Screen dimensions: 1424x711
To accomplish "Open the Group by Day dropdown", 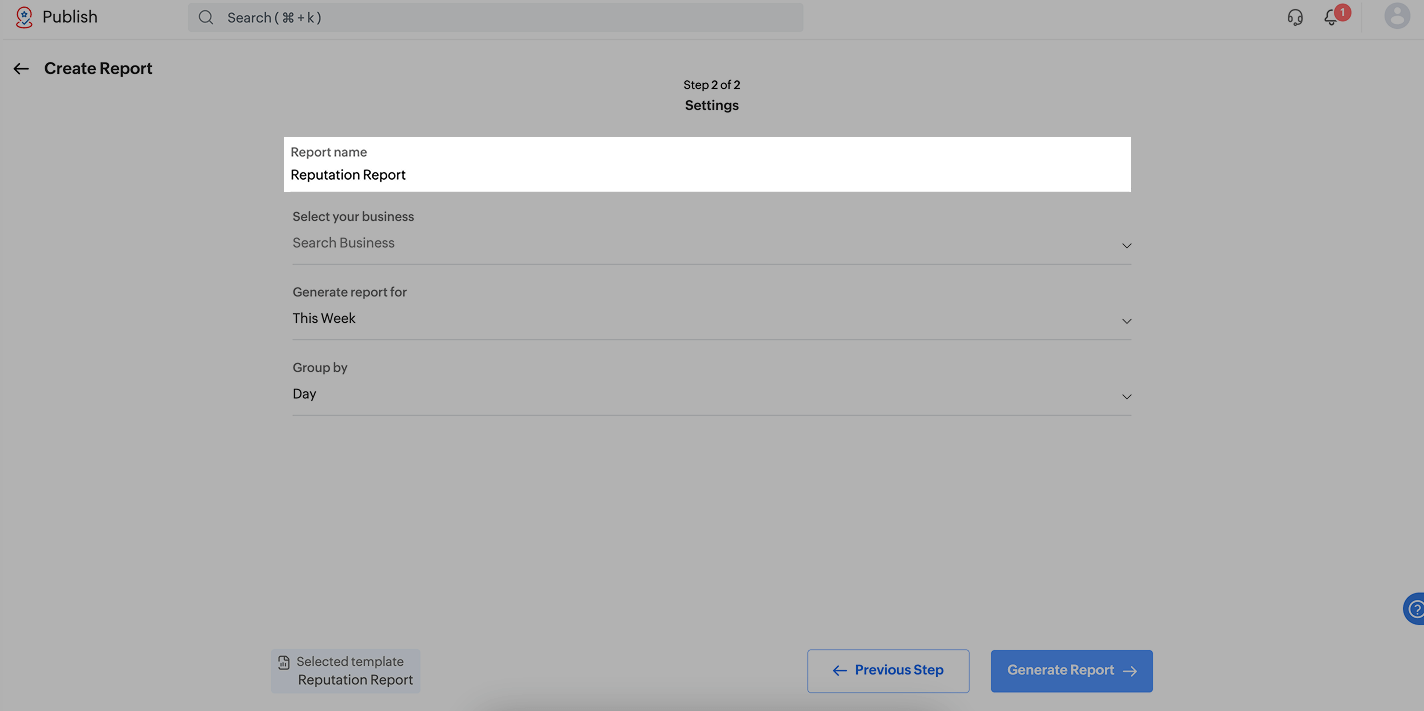I will 712,394.
